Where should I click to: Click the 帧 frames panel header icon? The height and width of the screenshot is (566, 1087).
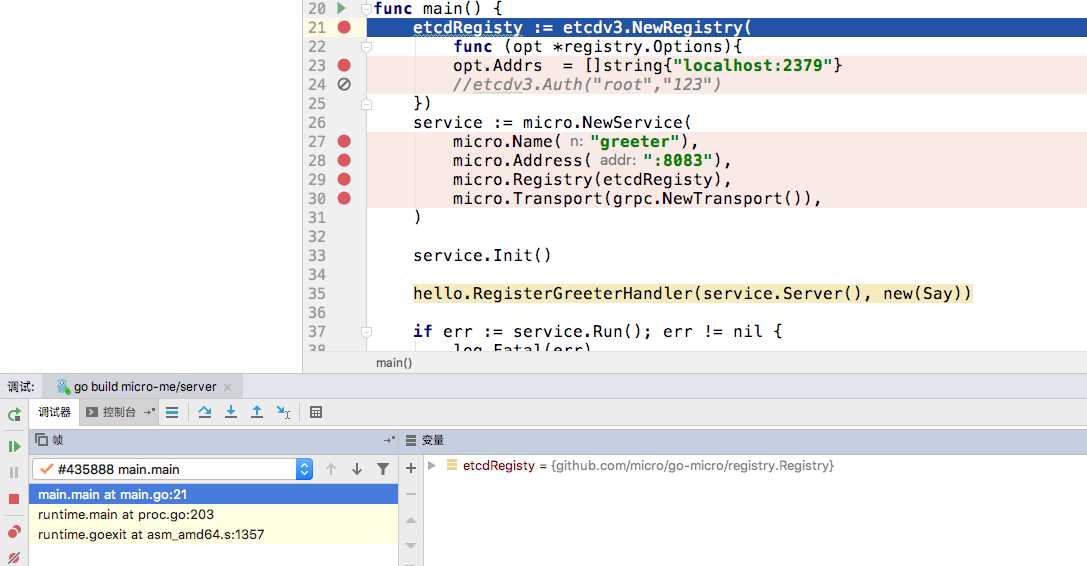42,440
